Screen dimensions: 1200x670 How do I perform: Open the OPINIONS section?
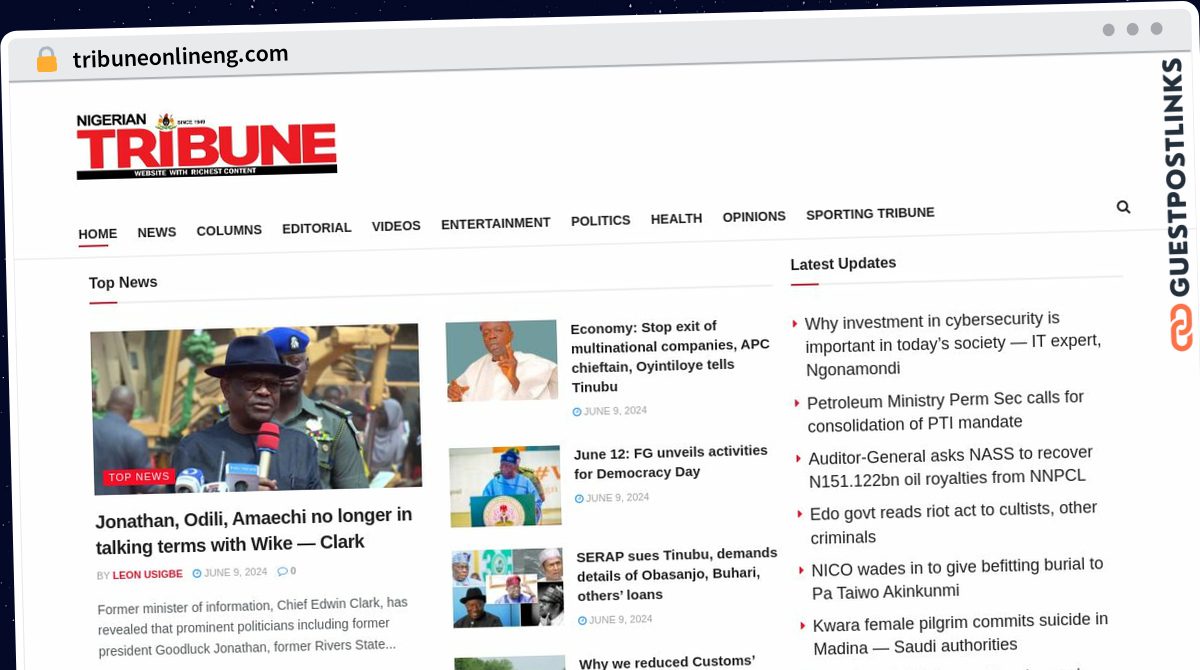754,216
